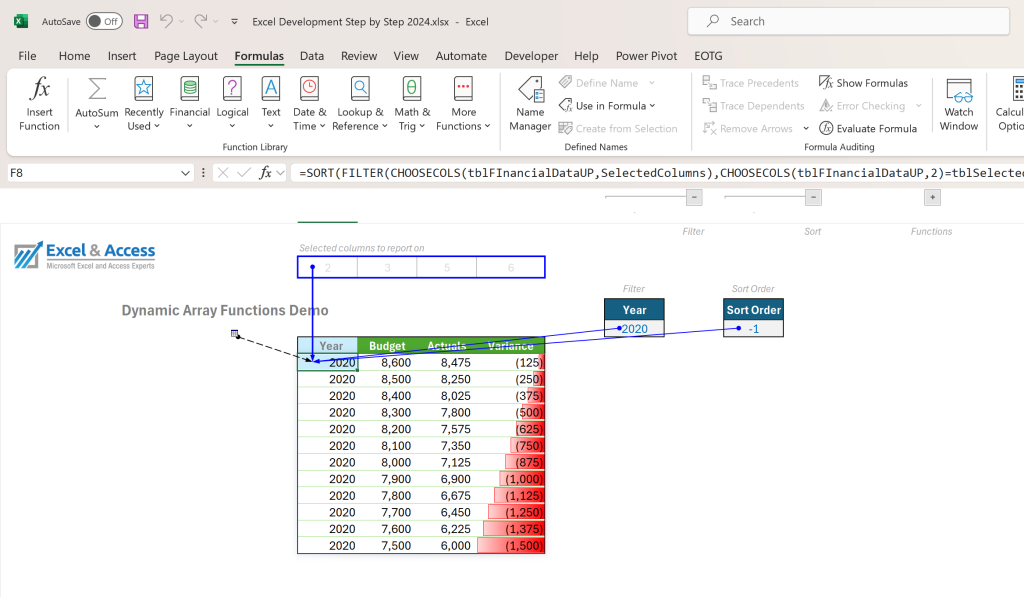
Task: Click the AutoSum sigma icon
Action: click(x=97, y=89)
